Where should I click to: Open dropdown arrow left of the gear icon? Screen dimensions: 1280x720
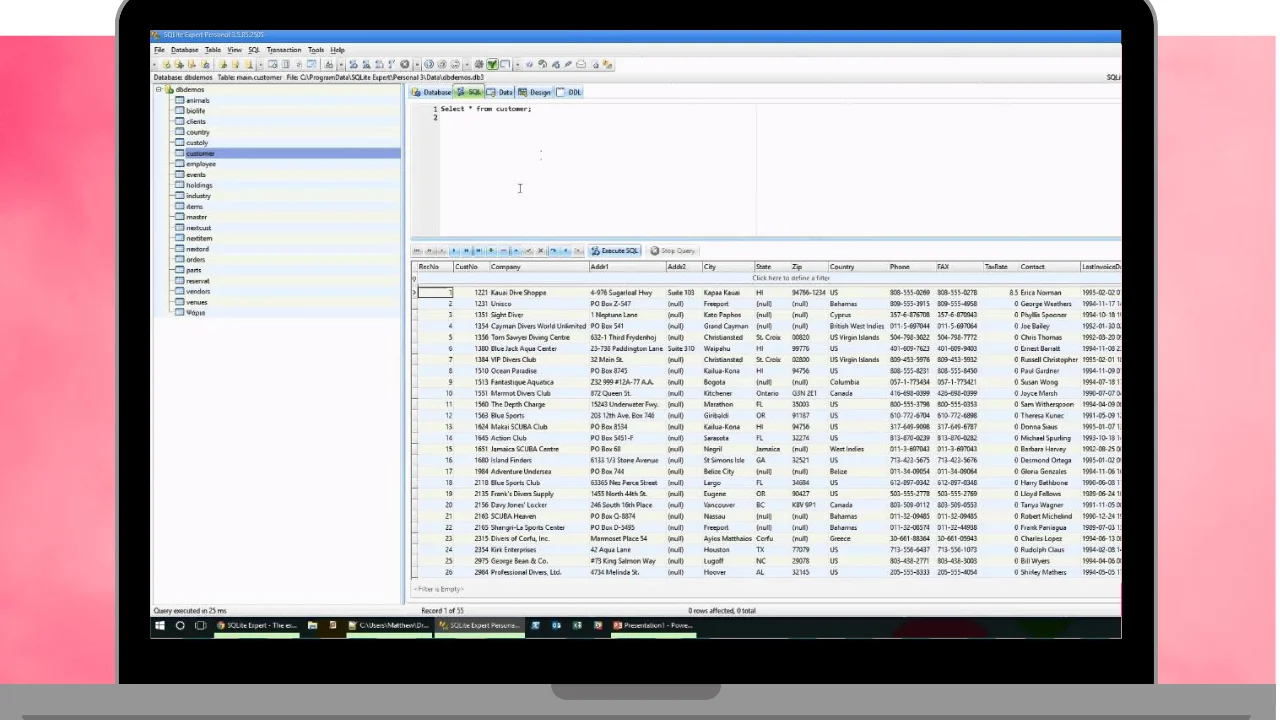click(x=467, y=64)
